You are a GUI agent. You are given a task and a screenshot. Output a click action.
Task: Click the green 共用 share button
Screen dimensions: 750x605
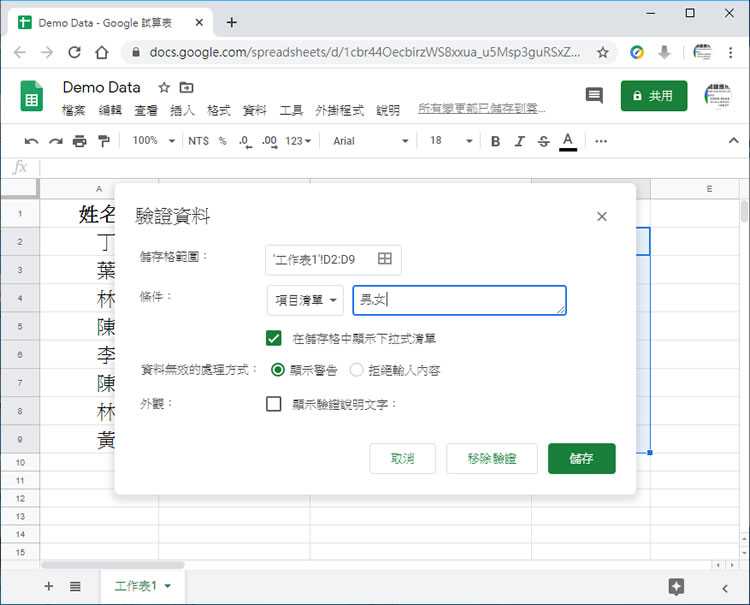654,96
